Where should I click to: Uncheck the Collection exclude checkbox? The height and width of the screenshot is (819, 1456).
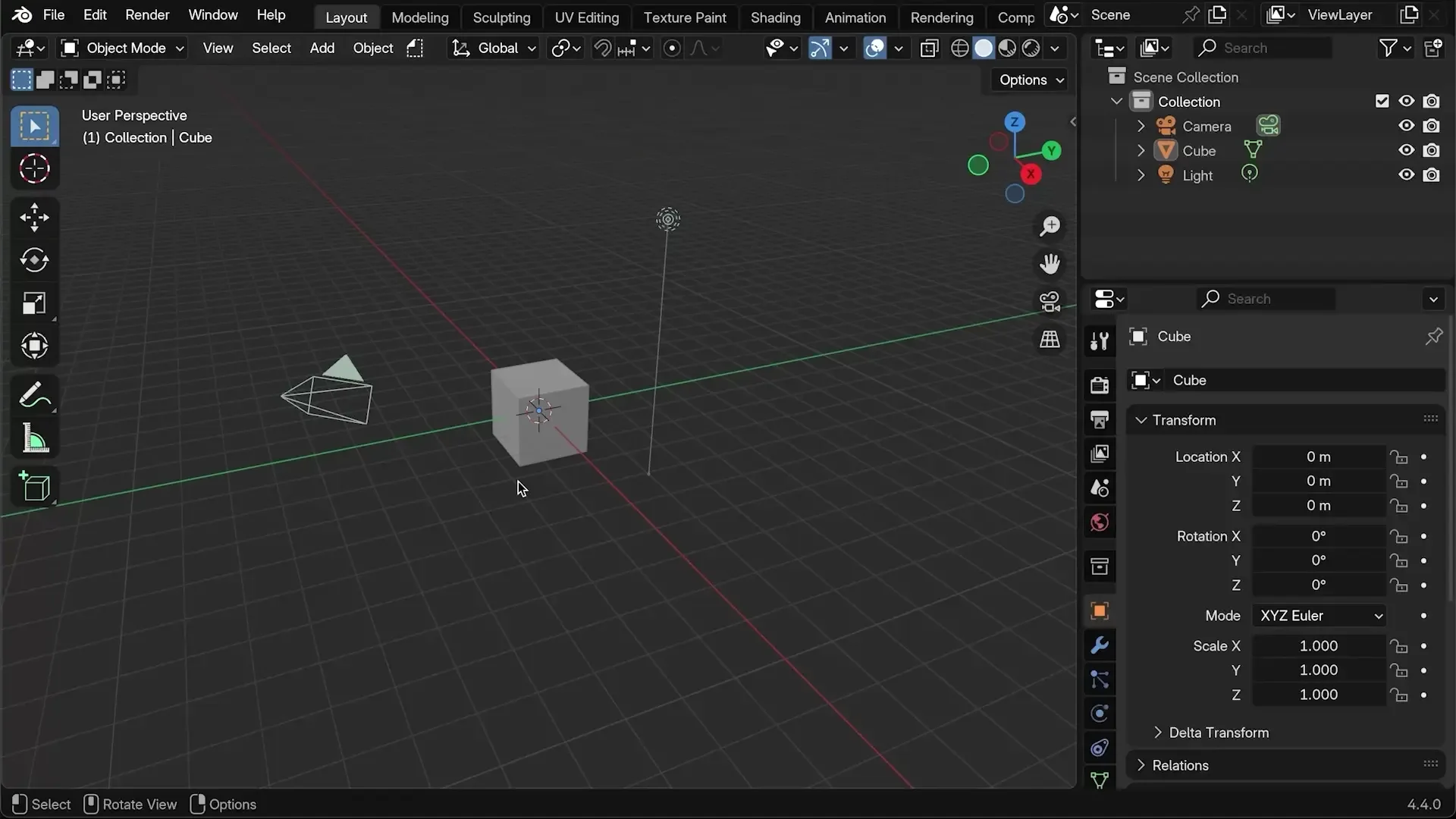pyautogui.click(x=1382, y=101)
